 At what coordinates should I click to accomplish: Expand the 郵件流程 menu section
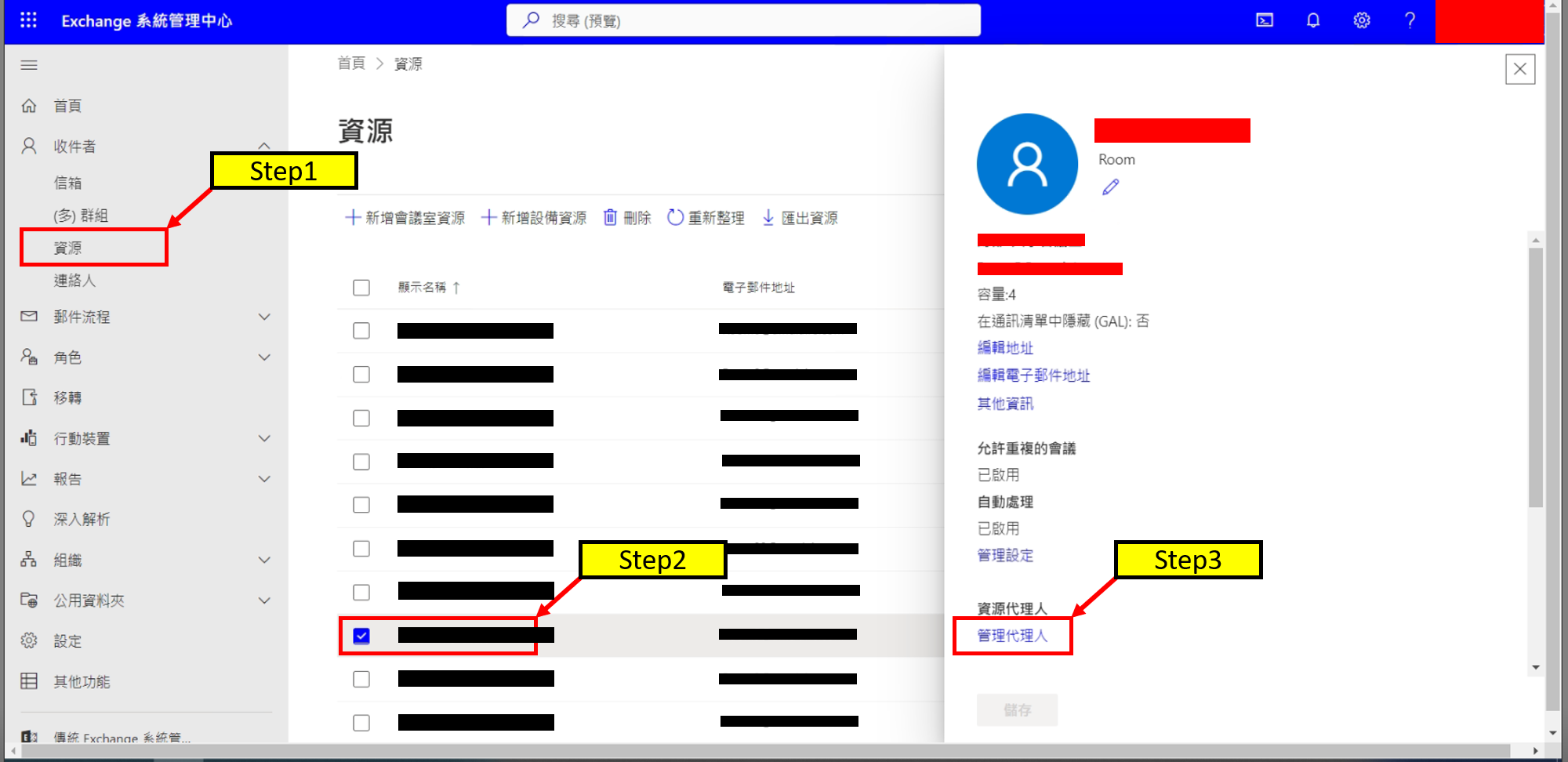pos(264,317)
